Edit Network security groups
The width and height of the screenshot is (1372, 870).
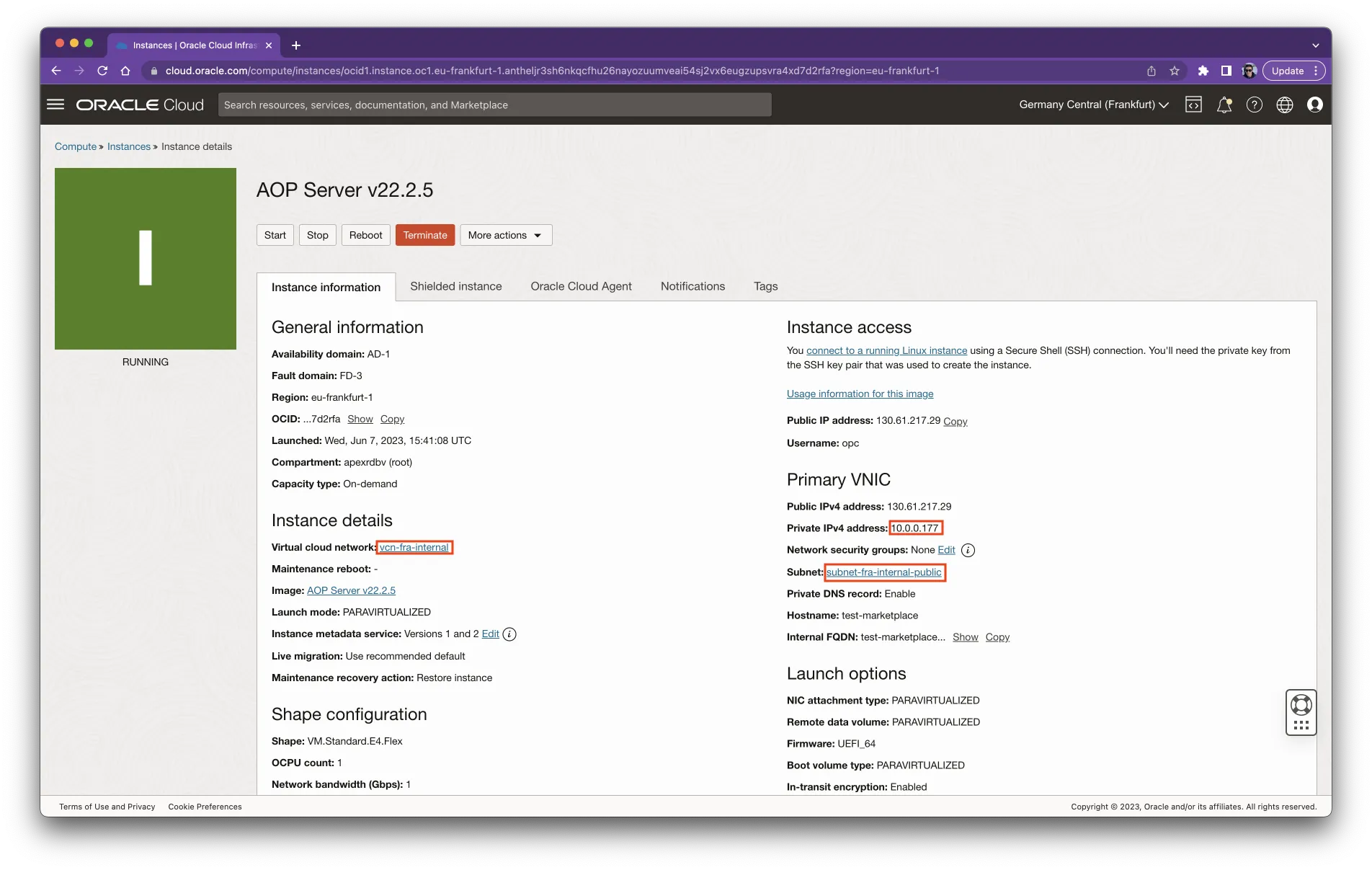946,550
